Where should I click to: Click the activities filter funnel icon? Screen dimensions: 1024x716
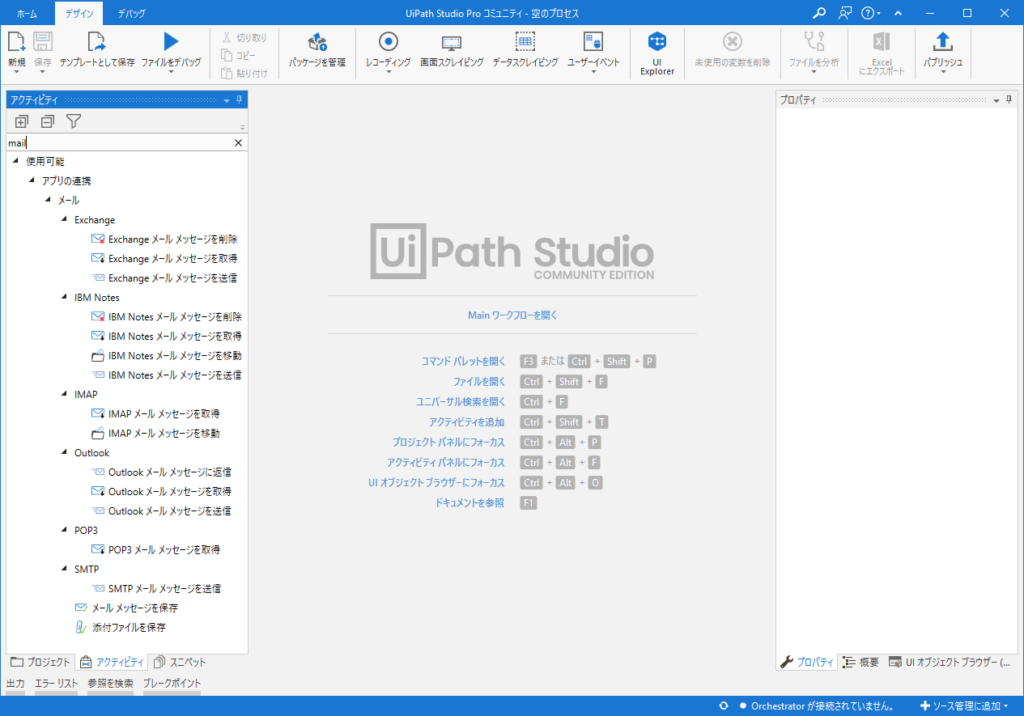tap(73, 122)
